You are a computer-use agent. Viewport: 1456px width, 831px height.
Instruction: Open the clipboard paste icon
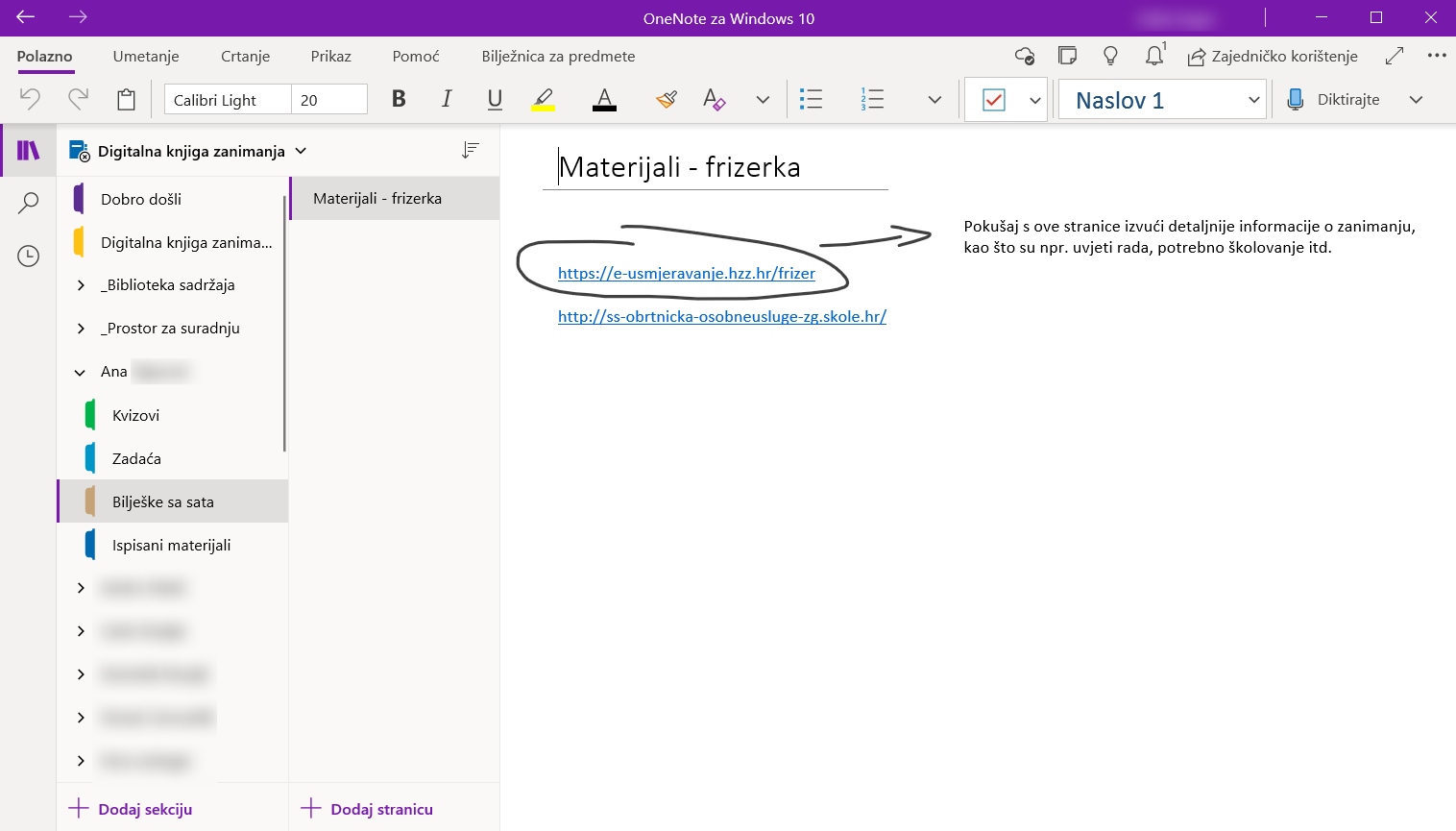point(126,99)
